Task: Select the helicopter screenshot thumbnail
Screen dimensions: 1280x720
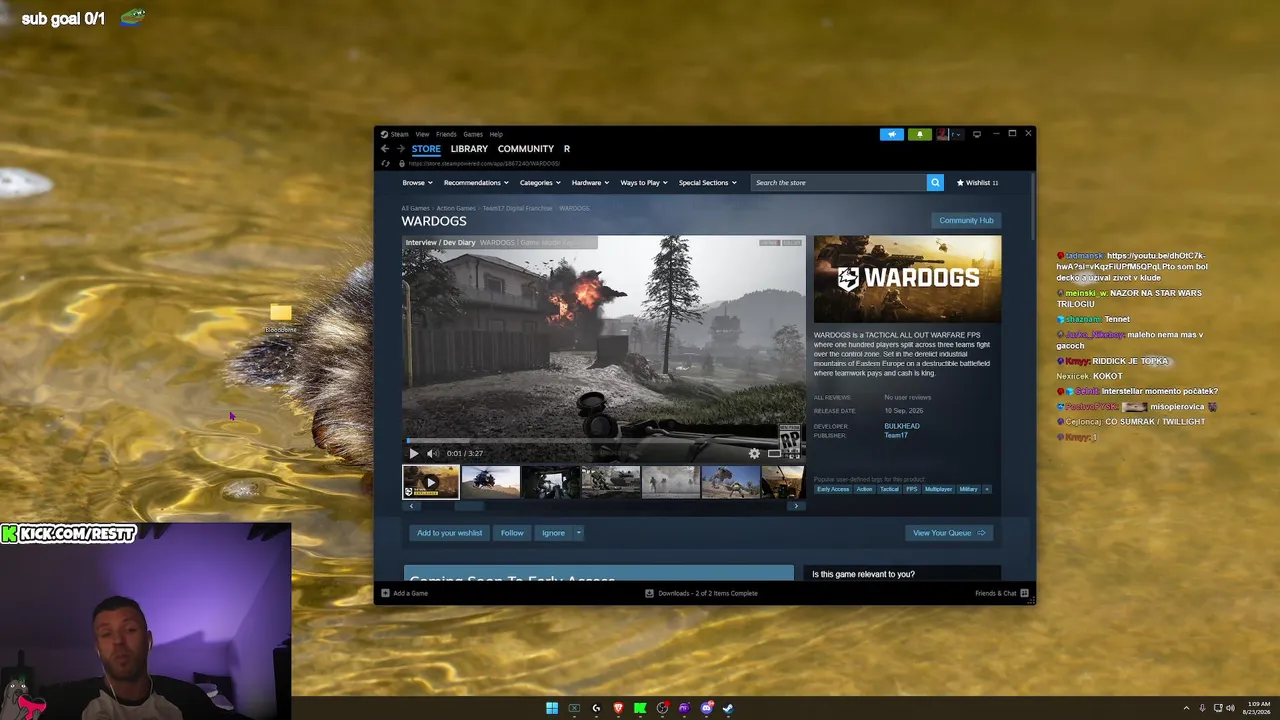Action: click(491, 482)
